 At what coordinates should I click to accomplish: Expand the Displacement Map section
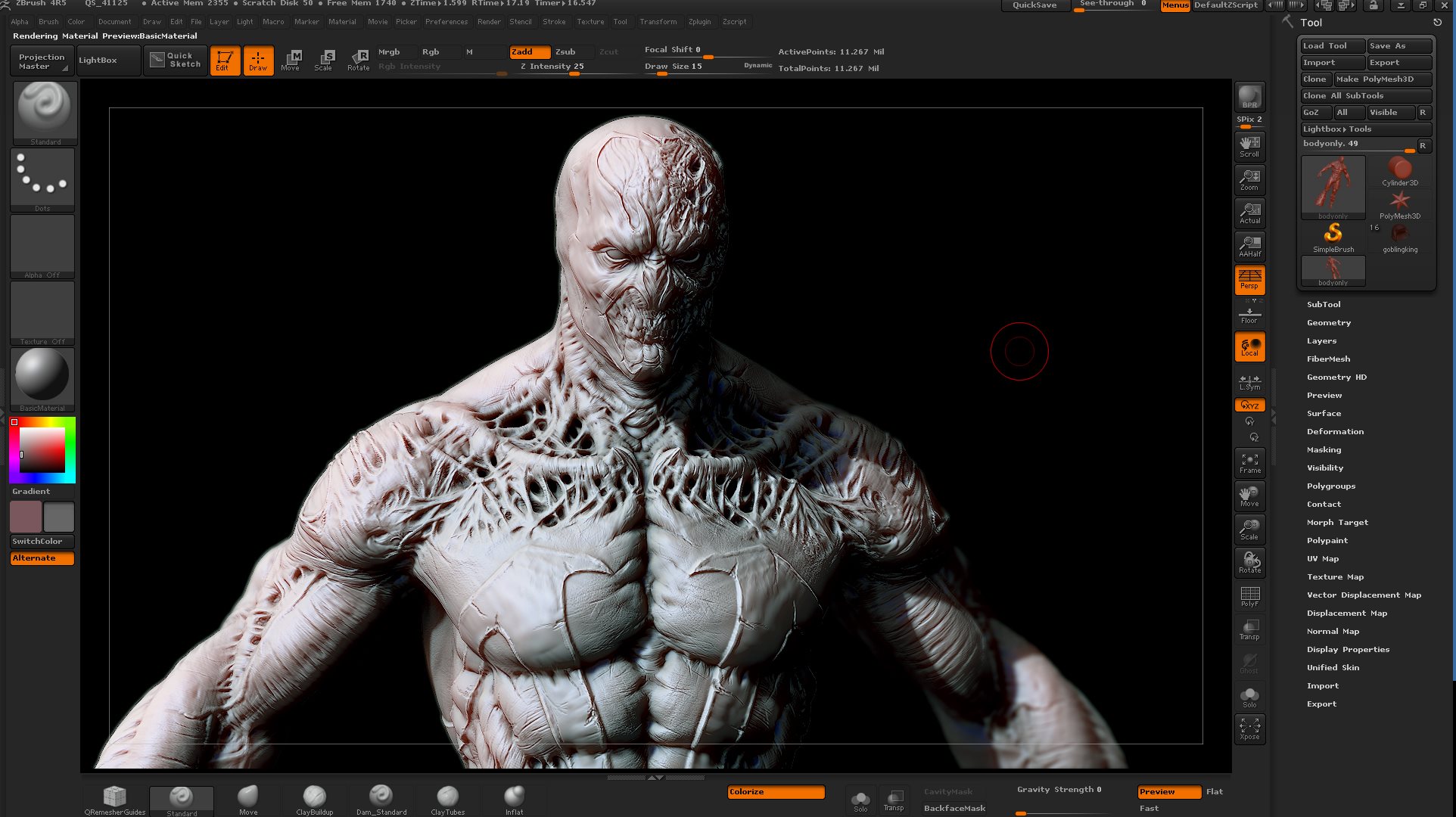click(x=1347, y=613)
